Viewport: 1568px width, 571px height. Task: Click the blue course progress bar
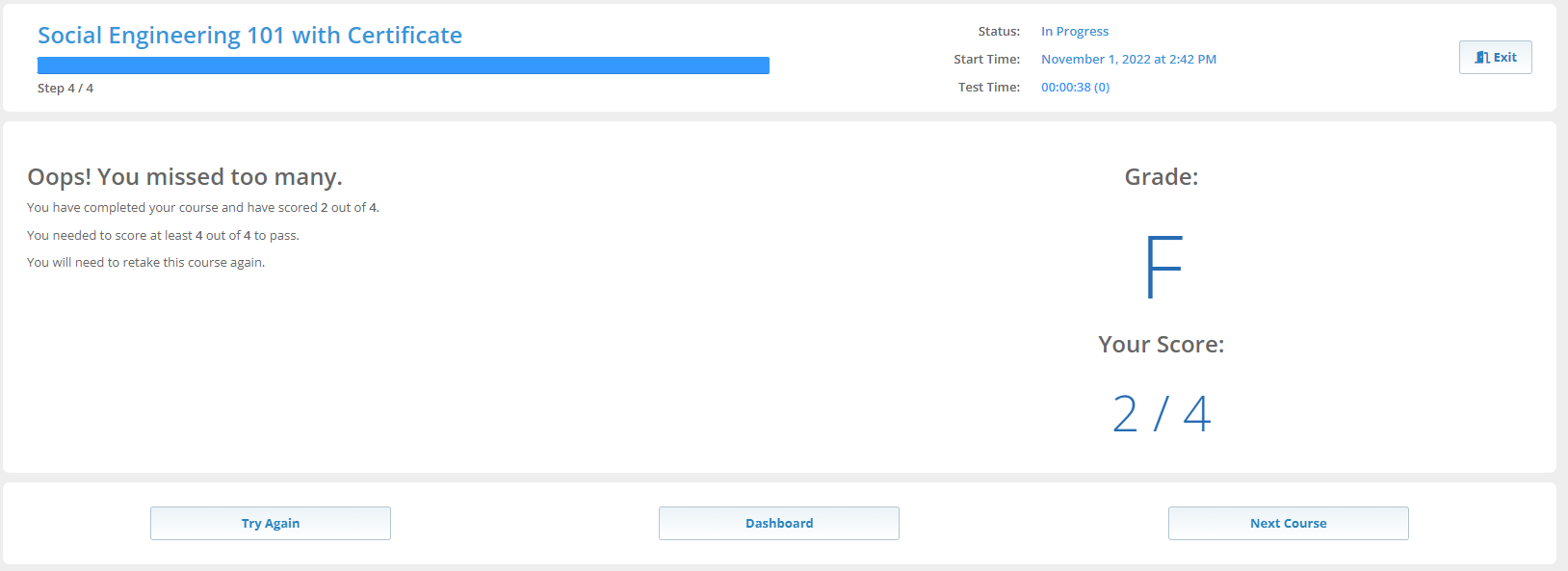point(403,65)
